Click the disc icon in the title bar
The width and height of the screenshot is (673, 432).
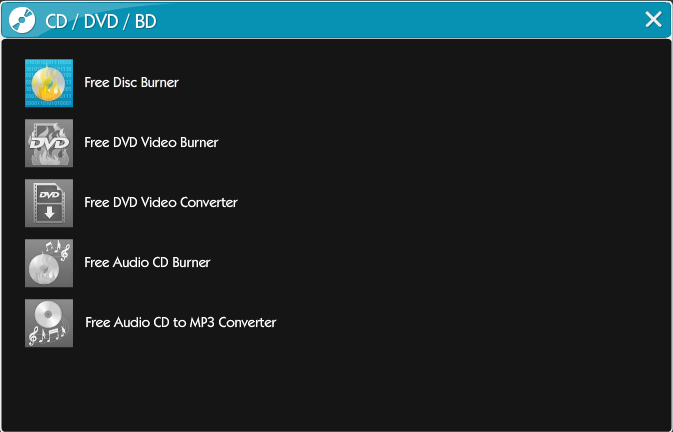[22, 21]
